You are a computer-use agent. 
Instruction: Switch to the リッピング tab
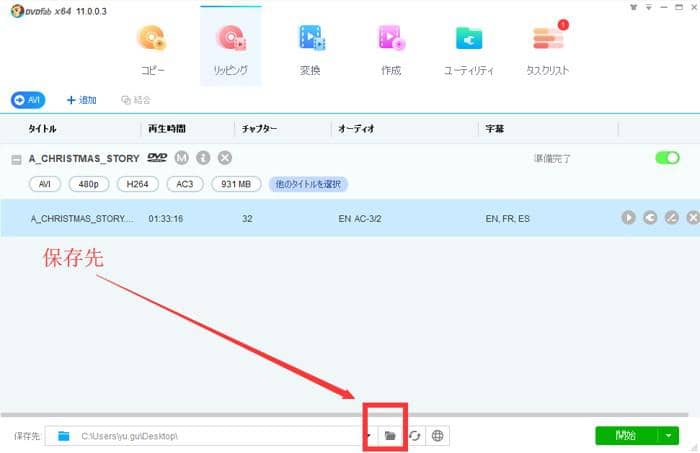point(231,48)
